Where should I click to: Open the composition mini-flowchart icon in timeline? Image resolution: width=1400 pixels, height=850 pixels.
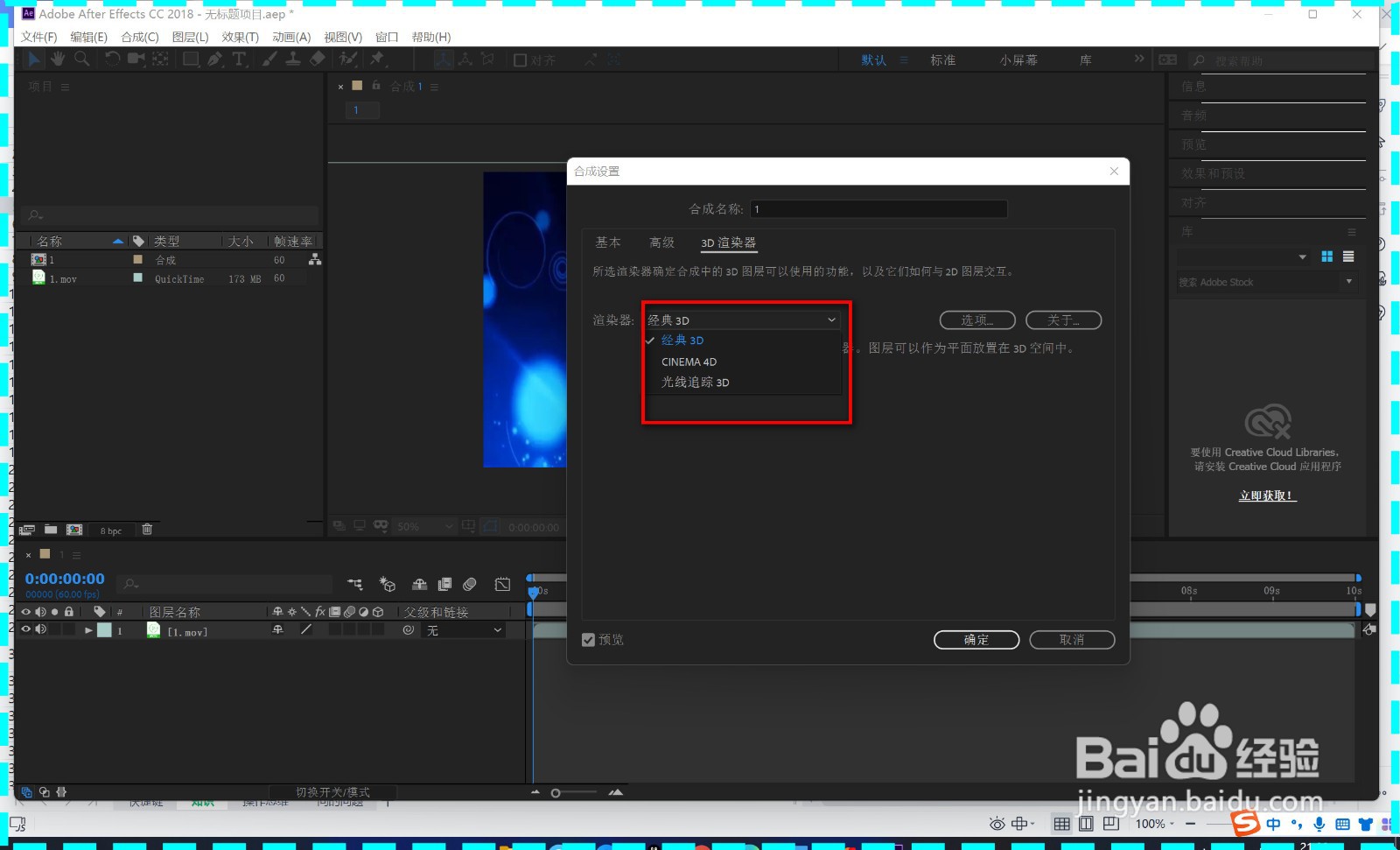(354, 584)
